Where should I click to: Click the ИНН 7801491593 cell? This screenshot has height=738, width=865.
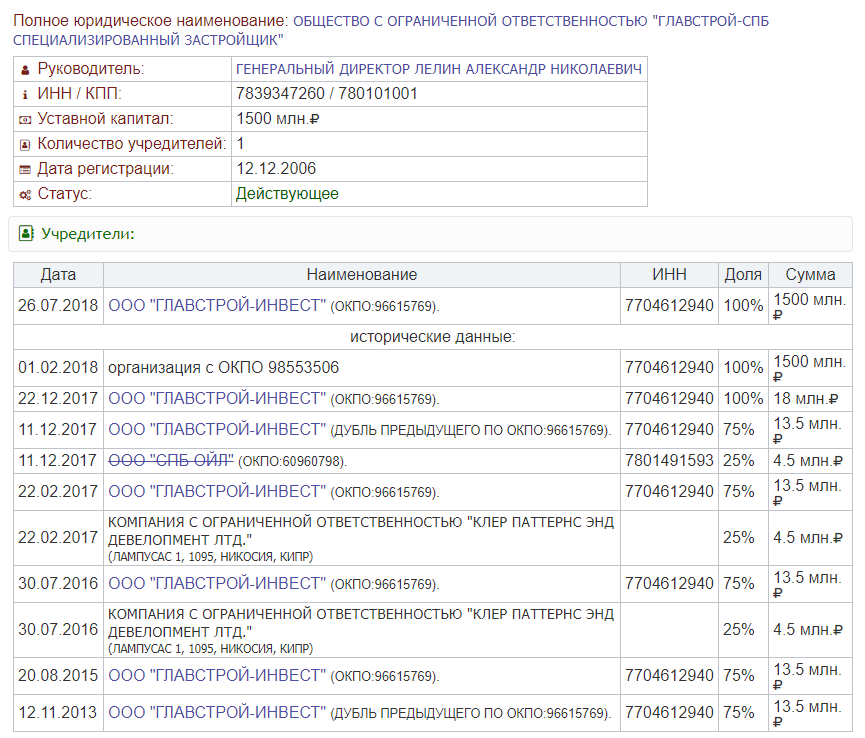669,461
